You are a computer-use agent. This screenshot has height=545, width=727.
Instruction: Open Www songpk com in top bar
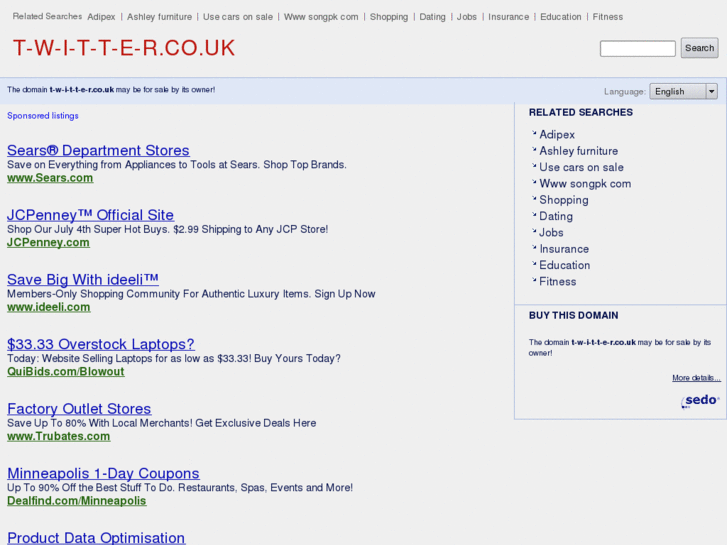(x=321, y=17)
